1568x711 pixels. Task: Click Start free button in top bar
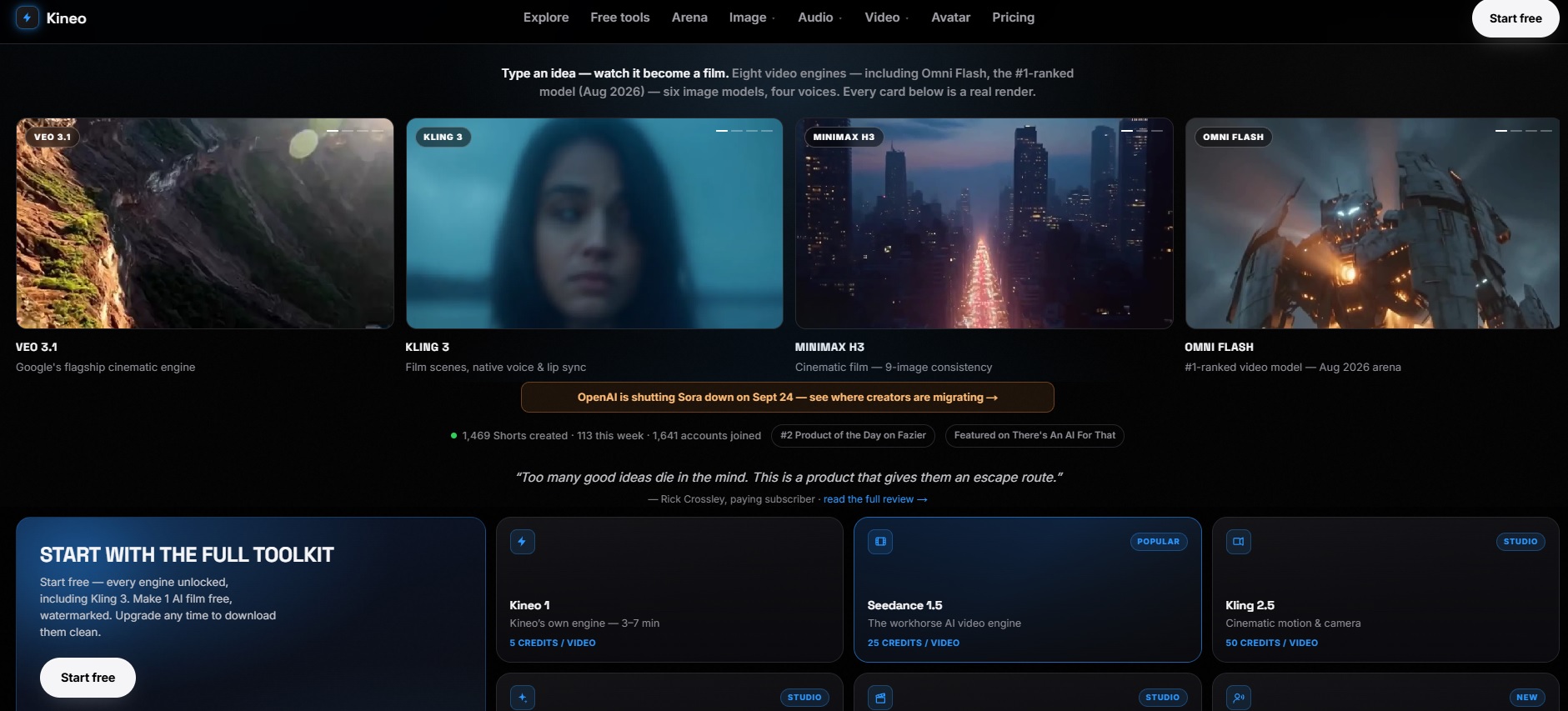tap(1515, 18)
